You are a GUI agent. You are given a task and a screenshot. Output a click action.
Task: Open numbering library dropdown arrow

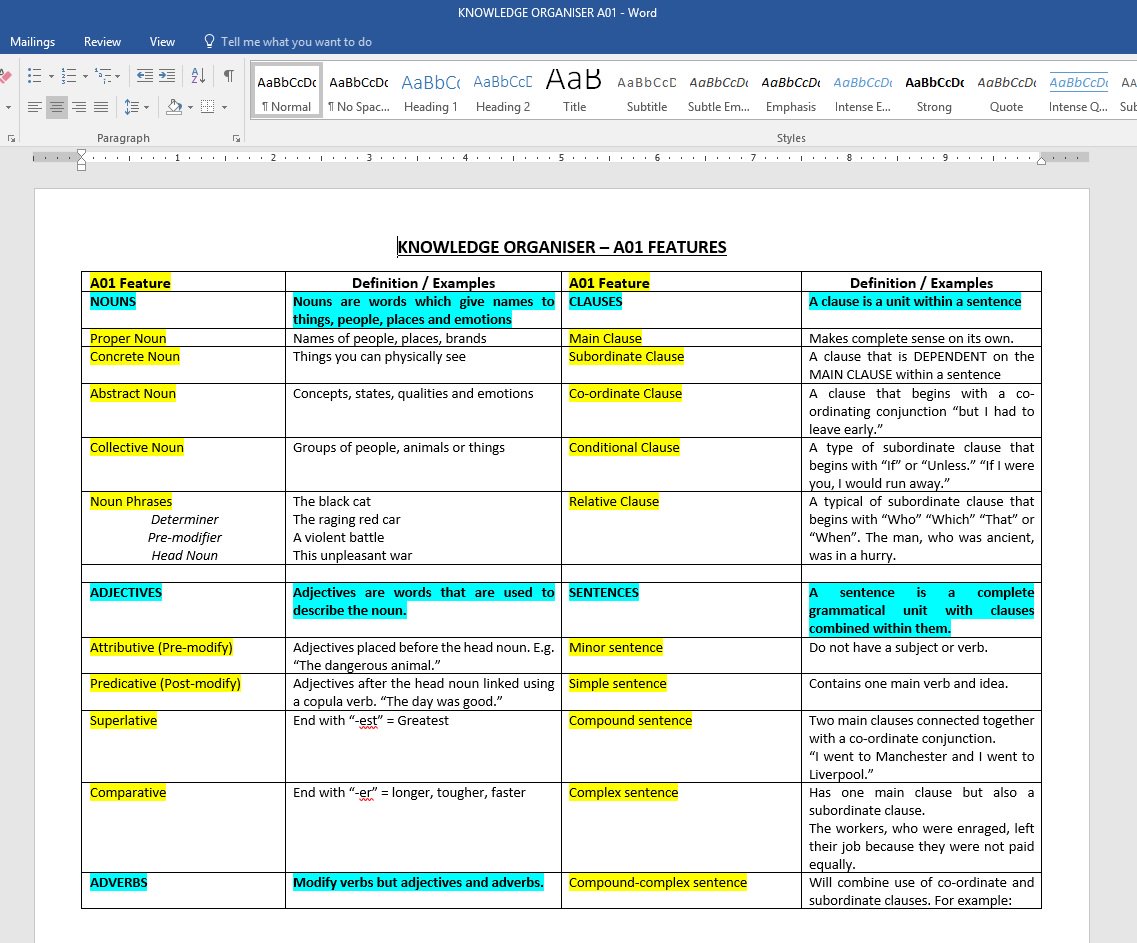pyautogui.click(x=86, y=76)
